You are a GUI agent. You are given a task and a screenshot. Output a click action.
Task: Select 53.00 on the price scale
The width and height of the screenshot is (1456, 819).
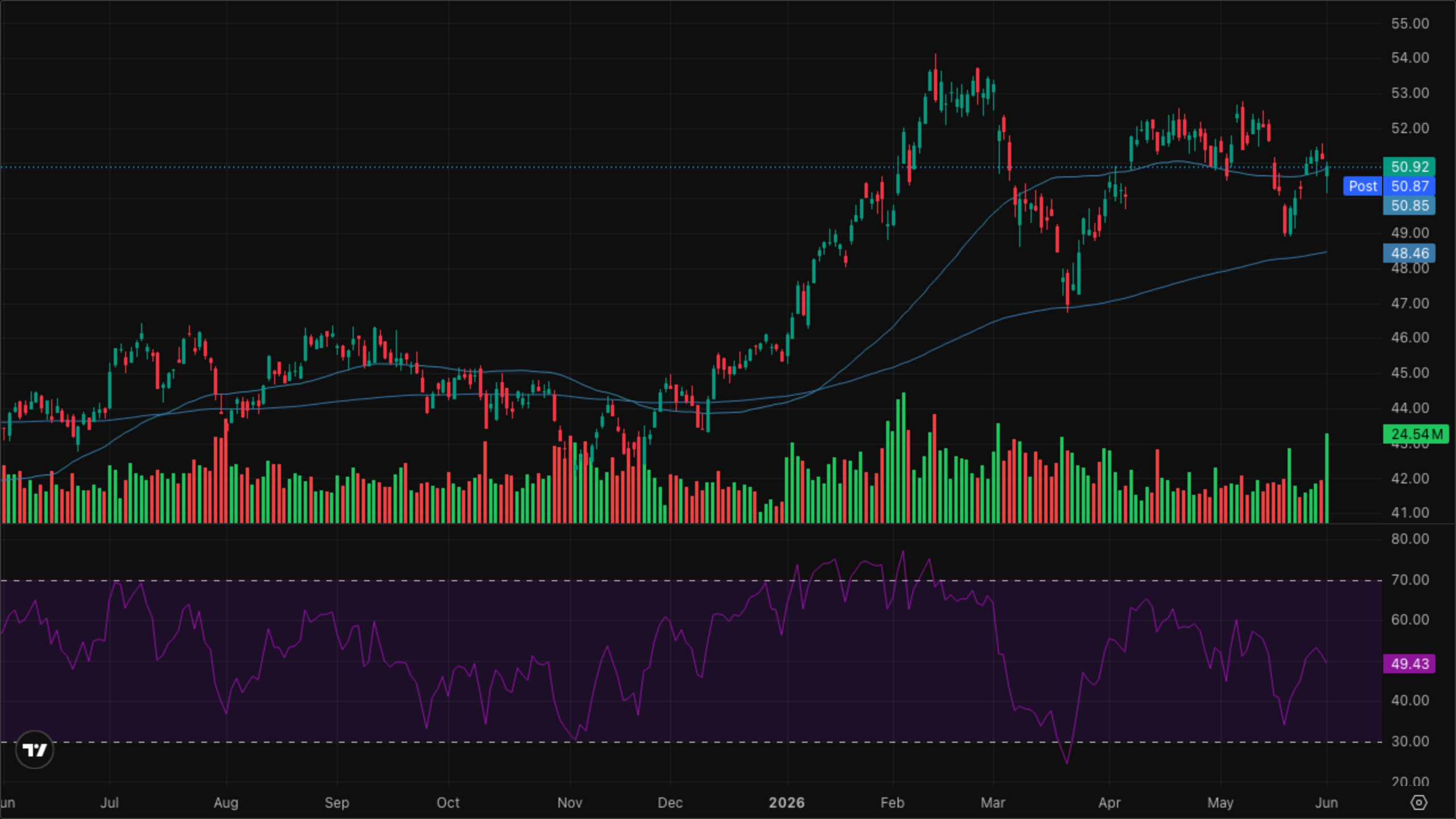click(x=1410, y=93)
